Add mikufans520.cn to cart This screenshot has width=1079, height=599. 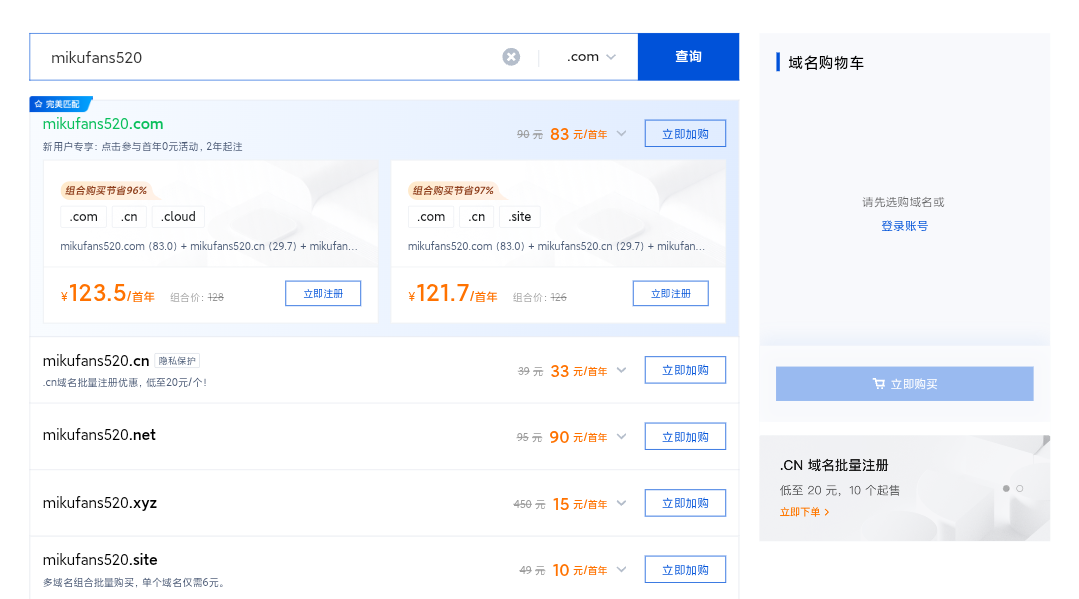point(685,370)
